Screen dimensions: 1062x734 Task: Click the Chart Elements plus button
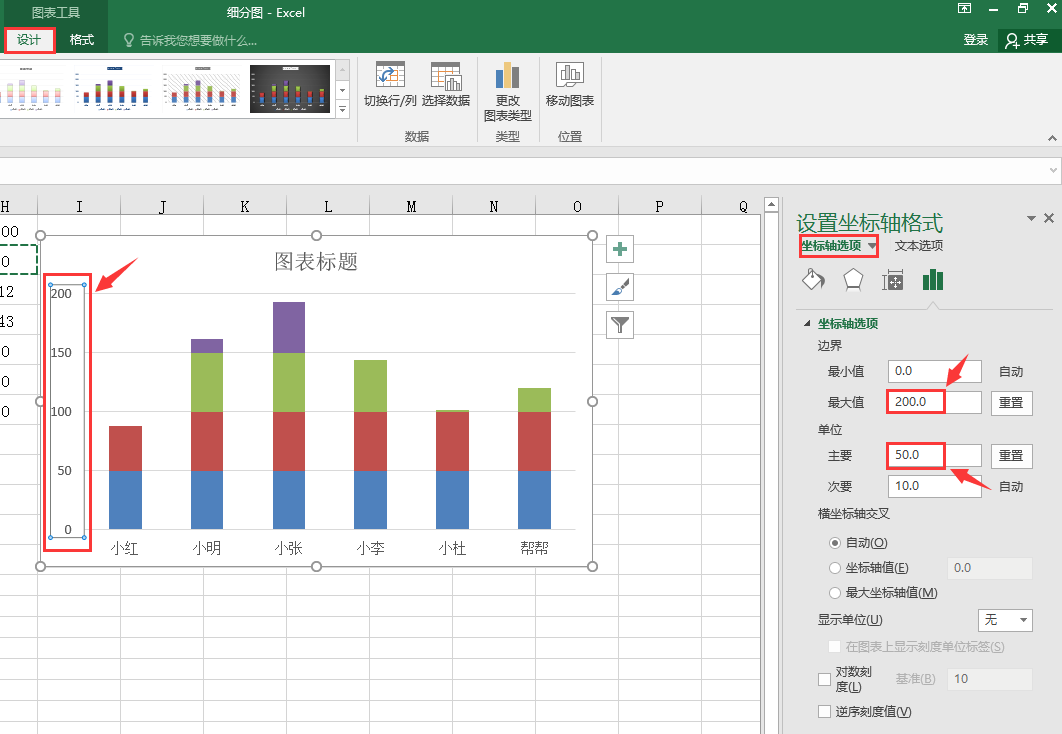click(620, 249)
